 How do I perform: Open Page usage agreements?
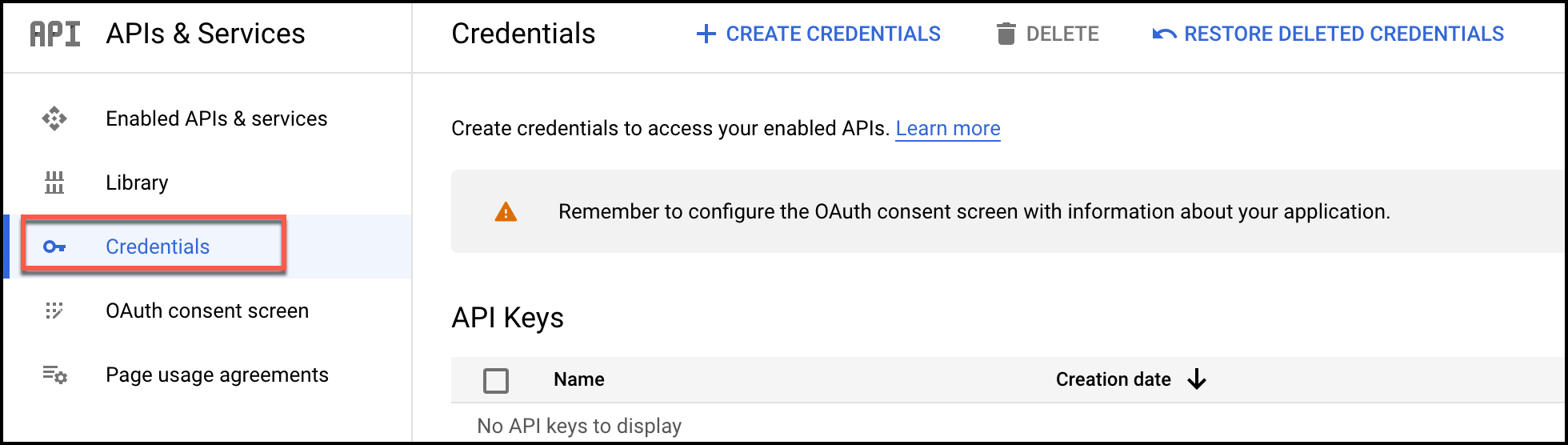217,375
